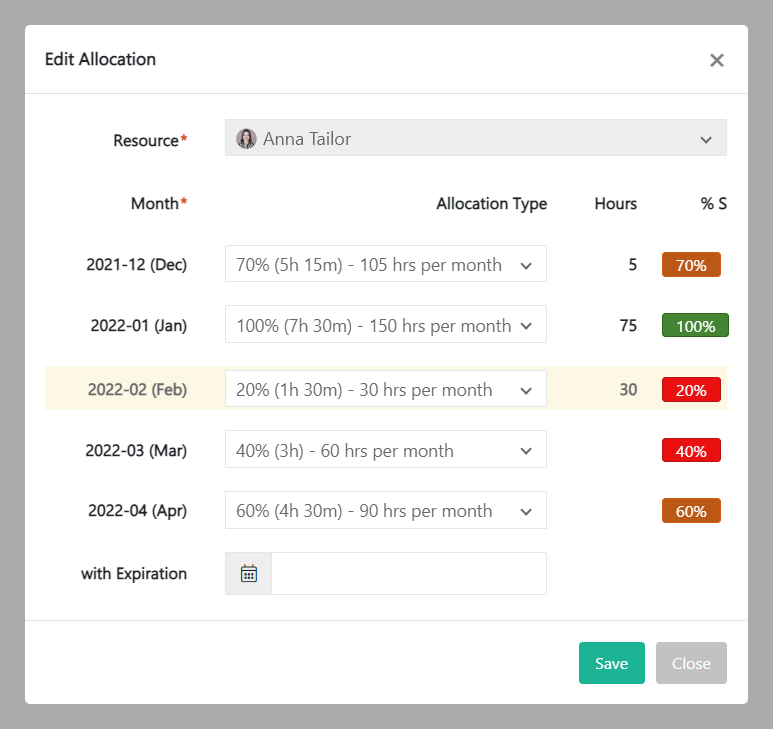
Task: Select the 2022-01 (Jan) month label
Action: (139, 326)
